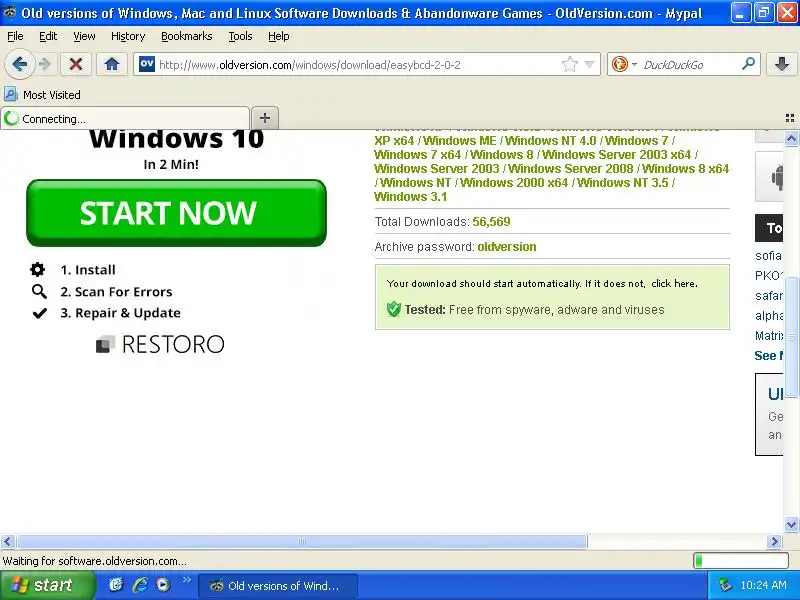Click the Show Desktop quick launch icon

coord(116,585)
